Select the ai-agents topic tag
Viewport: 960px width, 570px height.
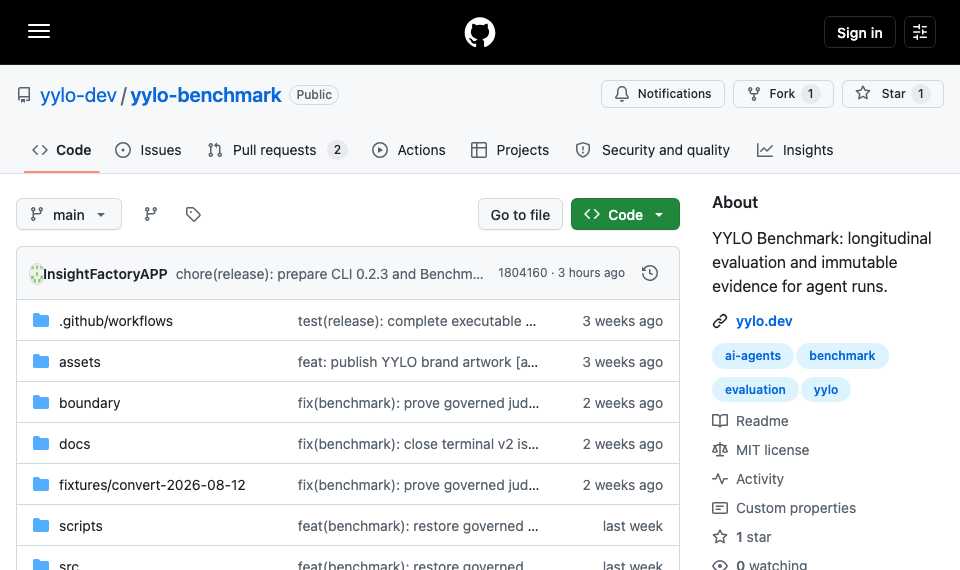(x=752, y=356)
